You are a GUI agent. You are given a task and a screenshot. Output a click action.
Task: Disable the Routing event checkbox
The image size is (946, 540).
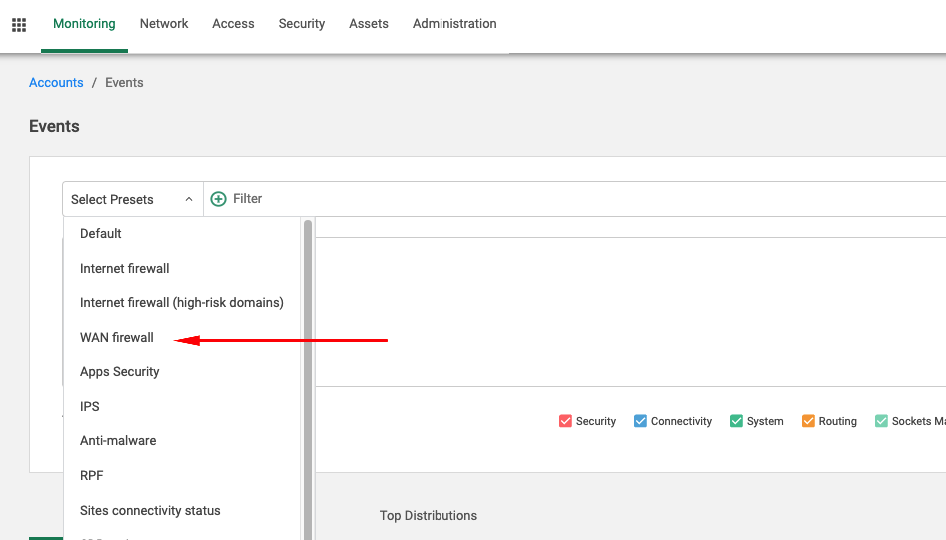808,421
